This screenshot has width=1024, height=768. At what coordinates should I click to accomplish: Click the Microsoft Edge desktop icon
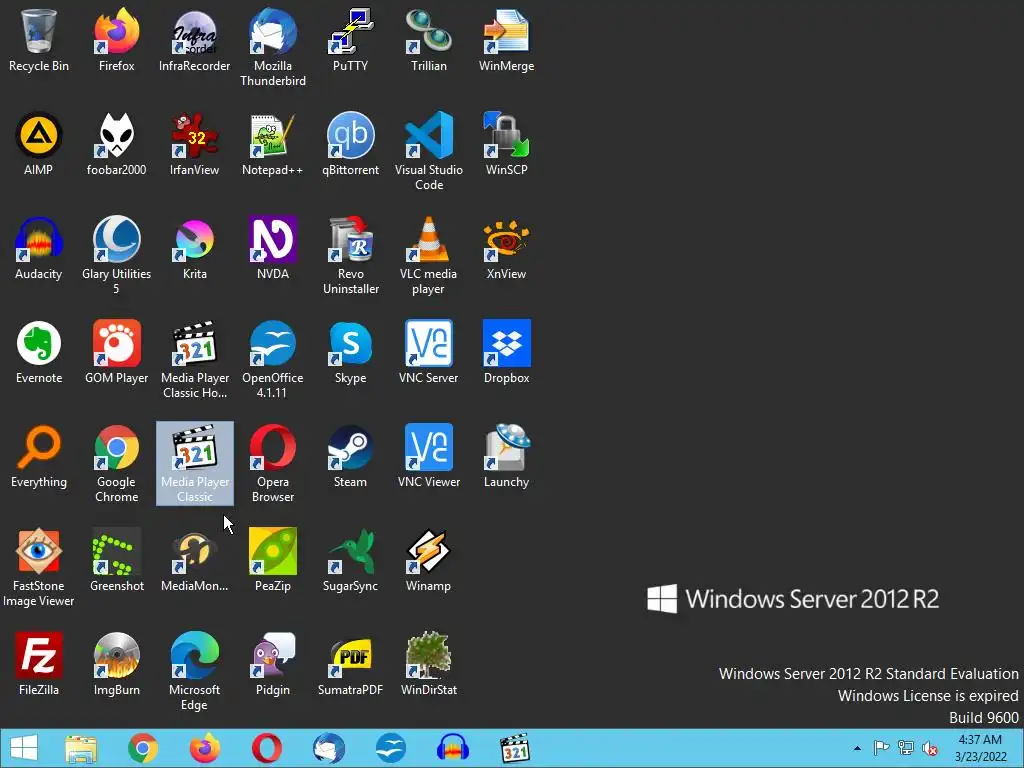point(195,671)
